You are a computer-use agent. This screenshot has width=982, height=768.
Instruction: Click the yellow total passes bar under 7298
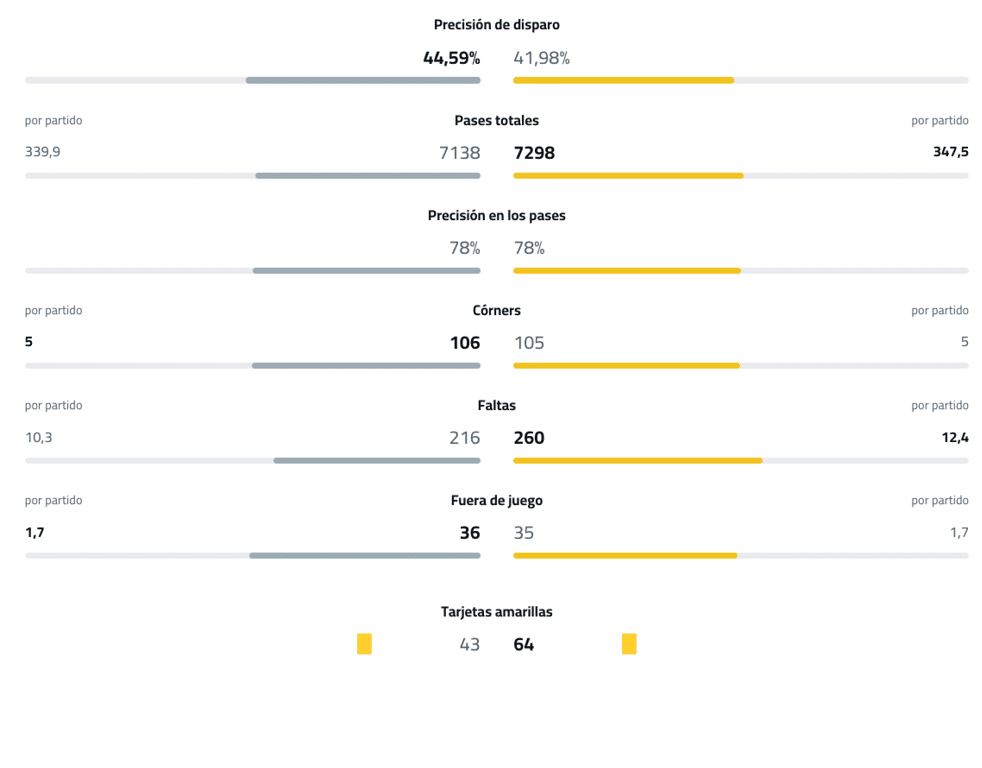628,176
